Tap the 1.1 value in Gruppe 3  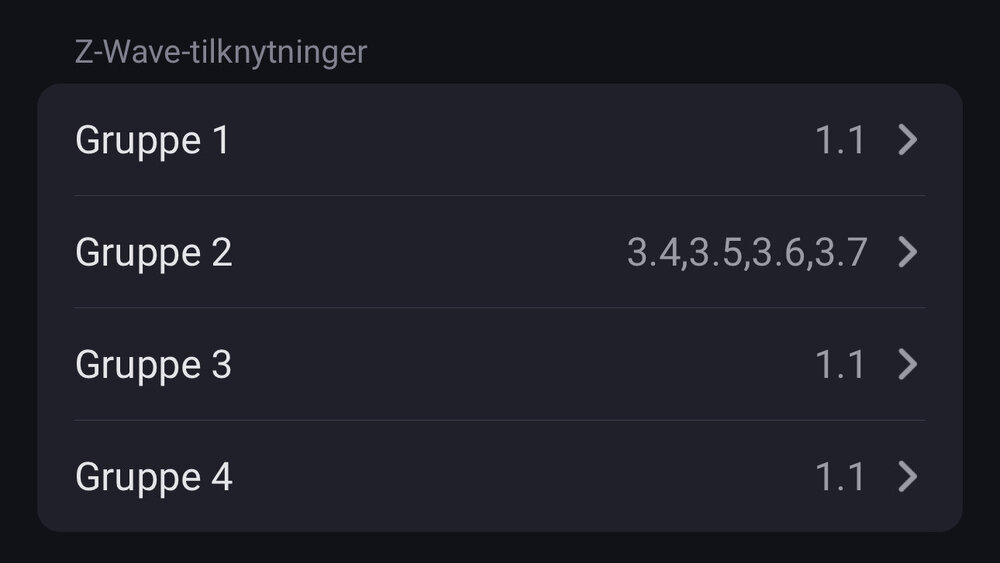[840, 365]
